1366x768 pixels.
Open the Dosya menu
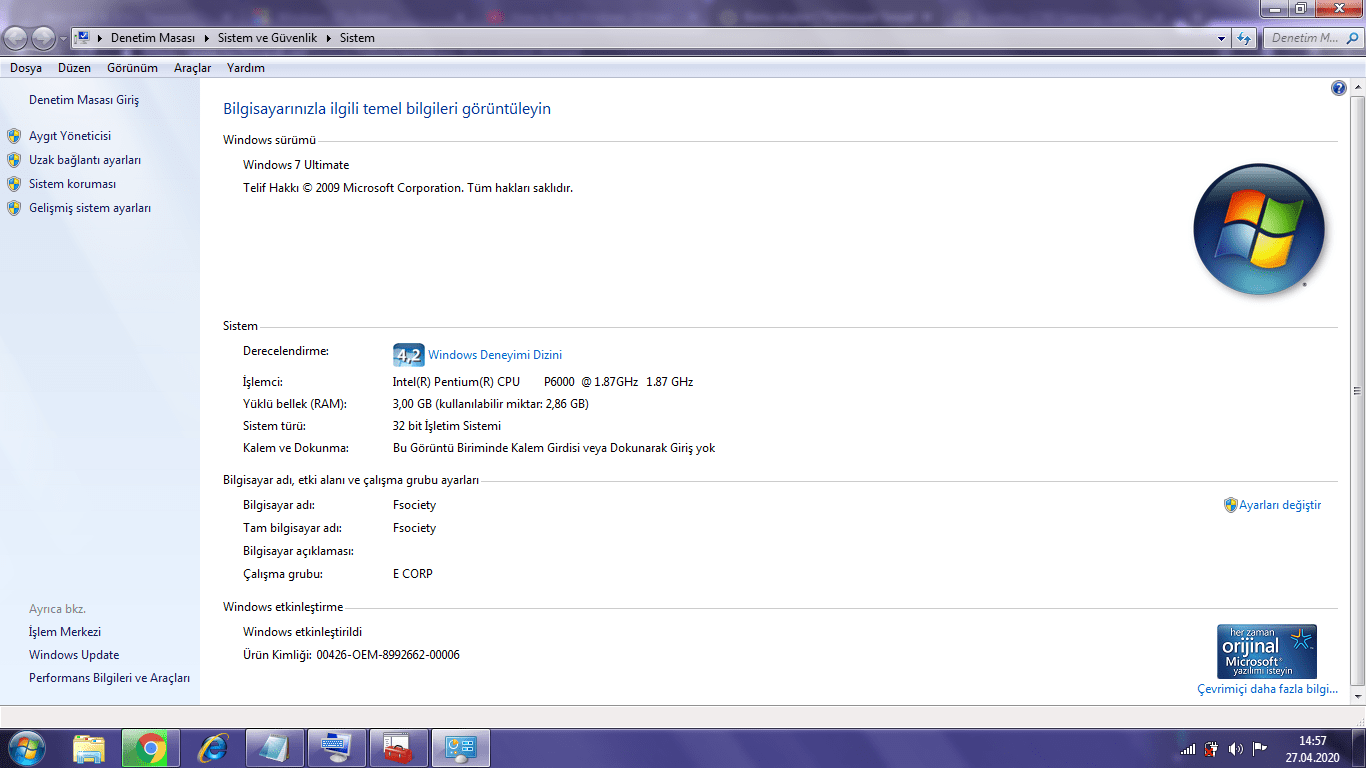pos(26,68)
